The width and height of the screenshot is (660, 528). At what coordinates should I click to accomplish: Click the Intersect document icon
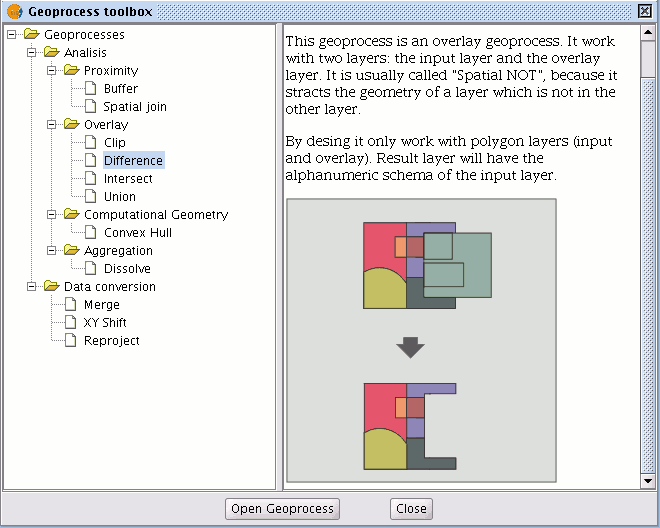click(x=90, y=179)
